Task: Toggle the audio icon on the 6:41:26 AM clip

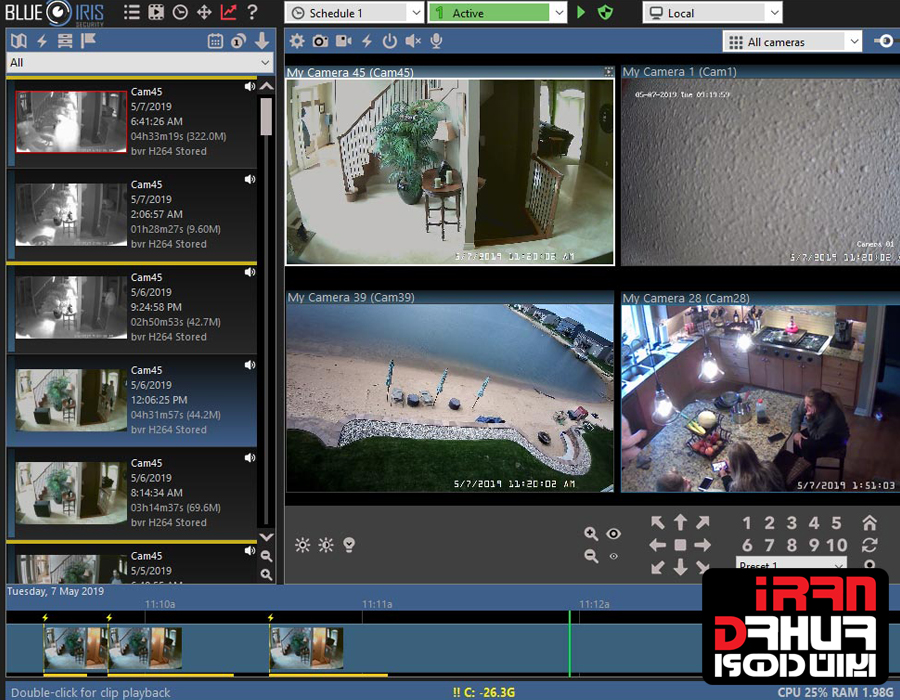Action: 250,87
